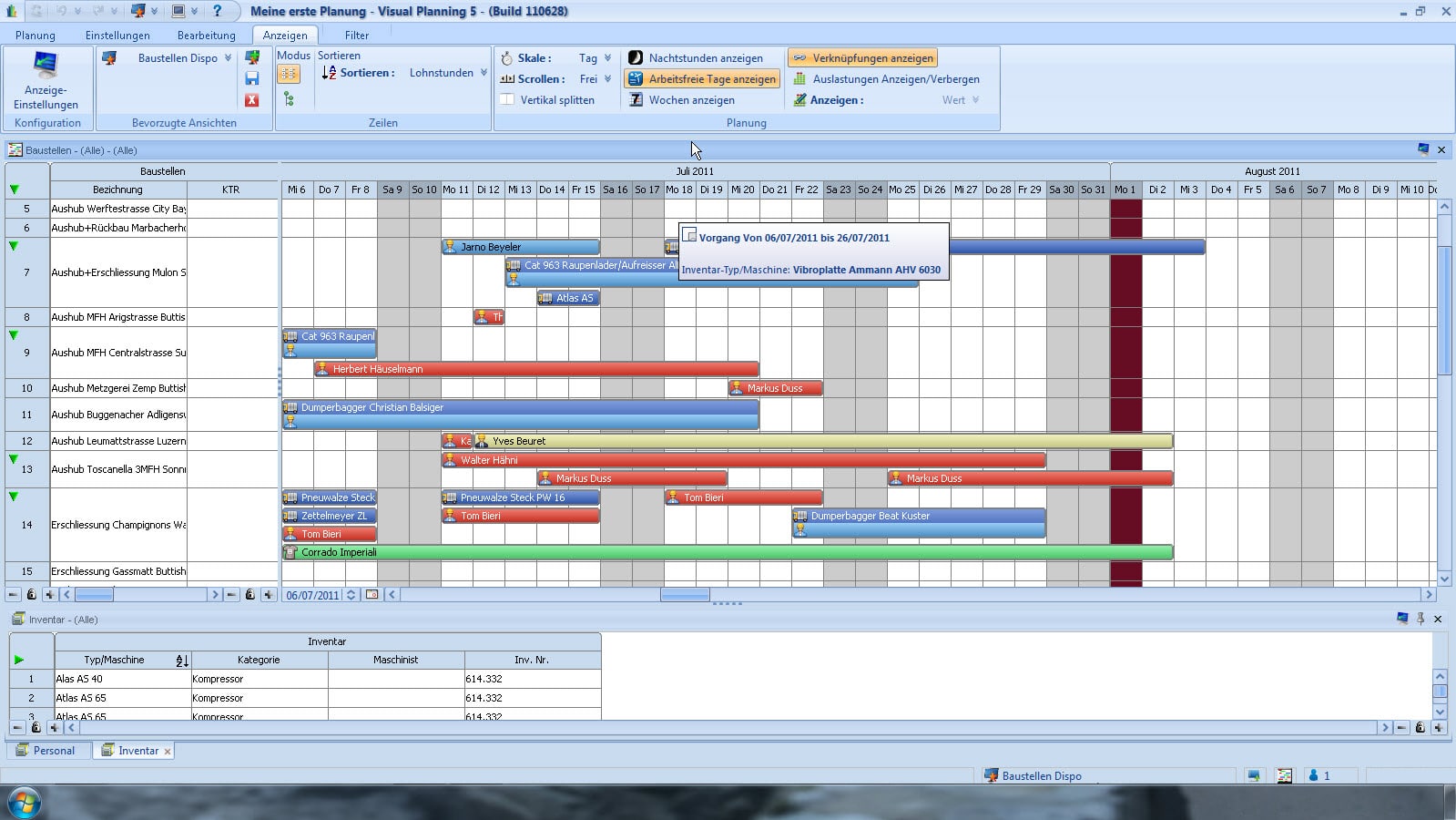
Task: Switch to the Personal bottom tab
Action: pos(53,751)
